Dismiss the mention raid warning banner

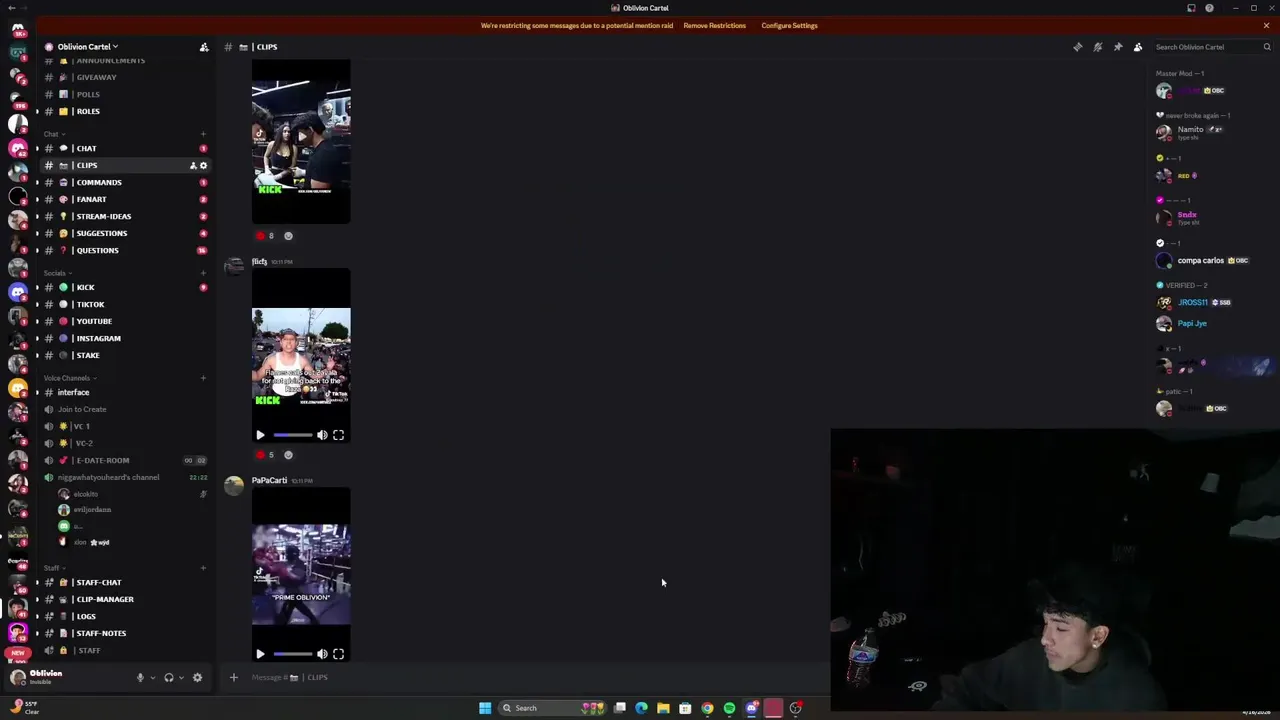1266,26
